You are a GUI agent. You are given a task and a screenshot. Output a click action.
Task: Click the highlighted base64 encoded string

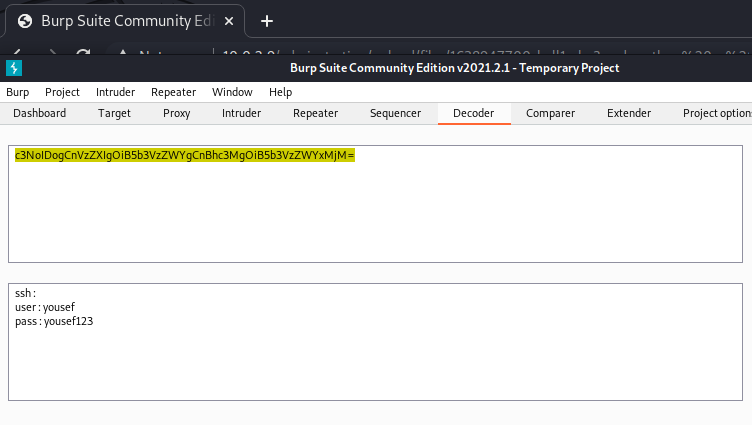point(185,155)
